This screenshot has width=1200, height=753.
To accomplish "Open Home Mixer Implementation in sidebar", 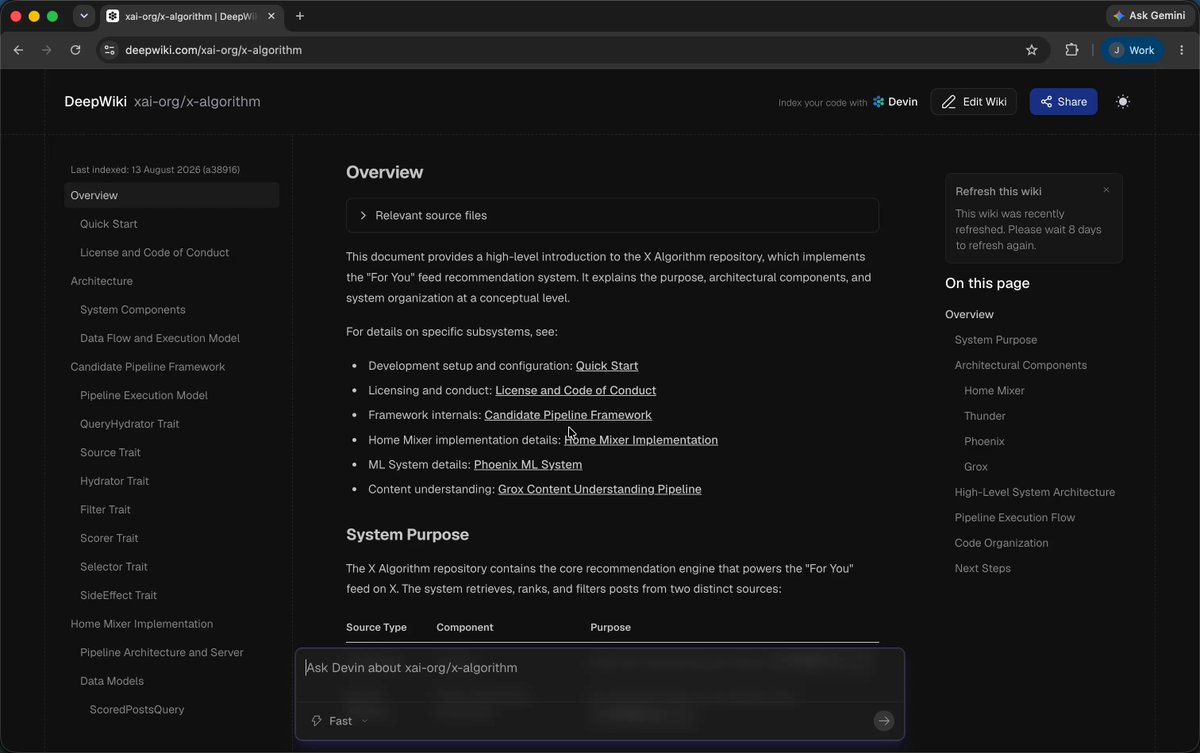I will [x=141, y=624].
